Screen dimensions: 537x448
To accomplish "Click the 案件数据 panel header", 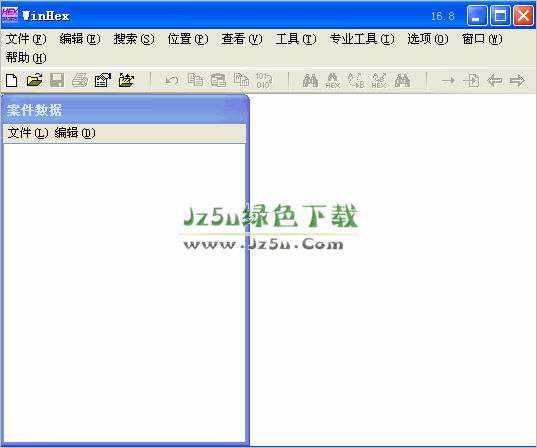I will 125,110.
